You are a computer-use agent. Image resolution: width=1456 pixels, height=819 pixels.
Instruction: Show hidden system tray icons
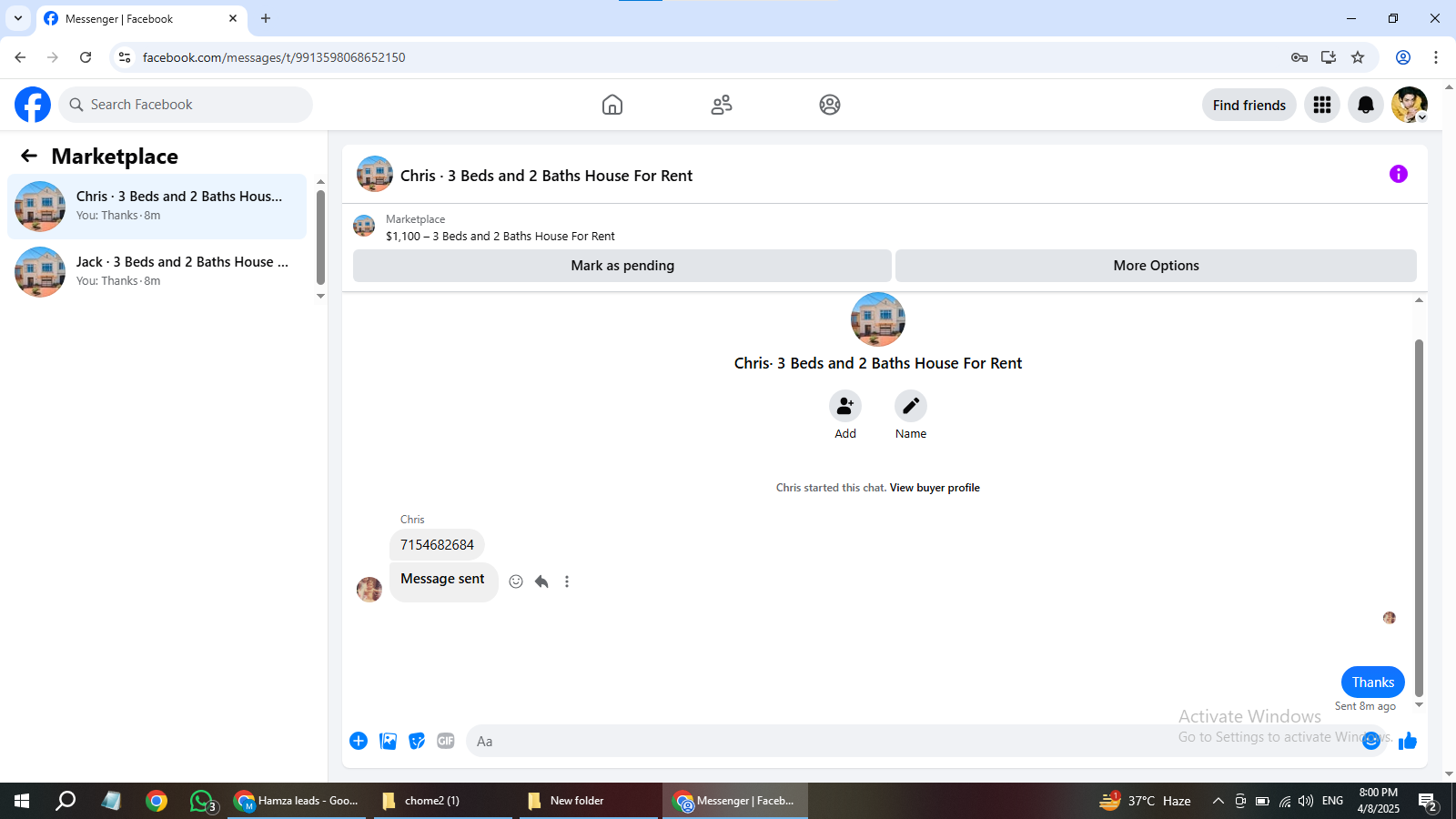tap(1218, 801)
